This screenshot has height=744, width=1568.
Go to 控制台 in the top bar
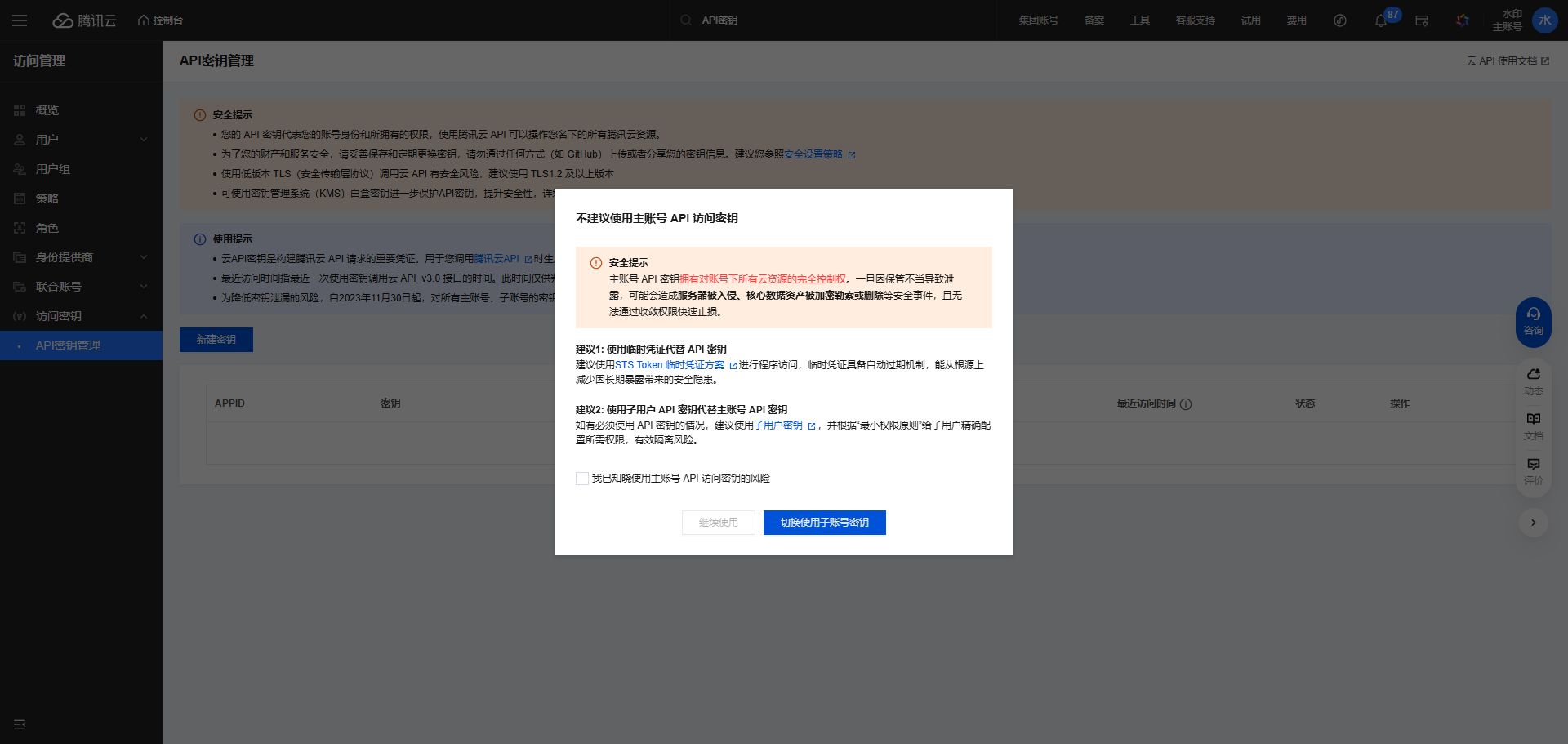click(x=160, y=20)
